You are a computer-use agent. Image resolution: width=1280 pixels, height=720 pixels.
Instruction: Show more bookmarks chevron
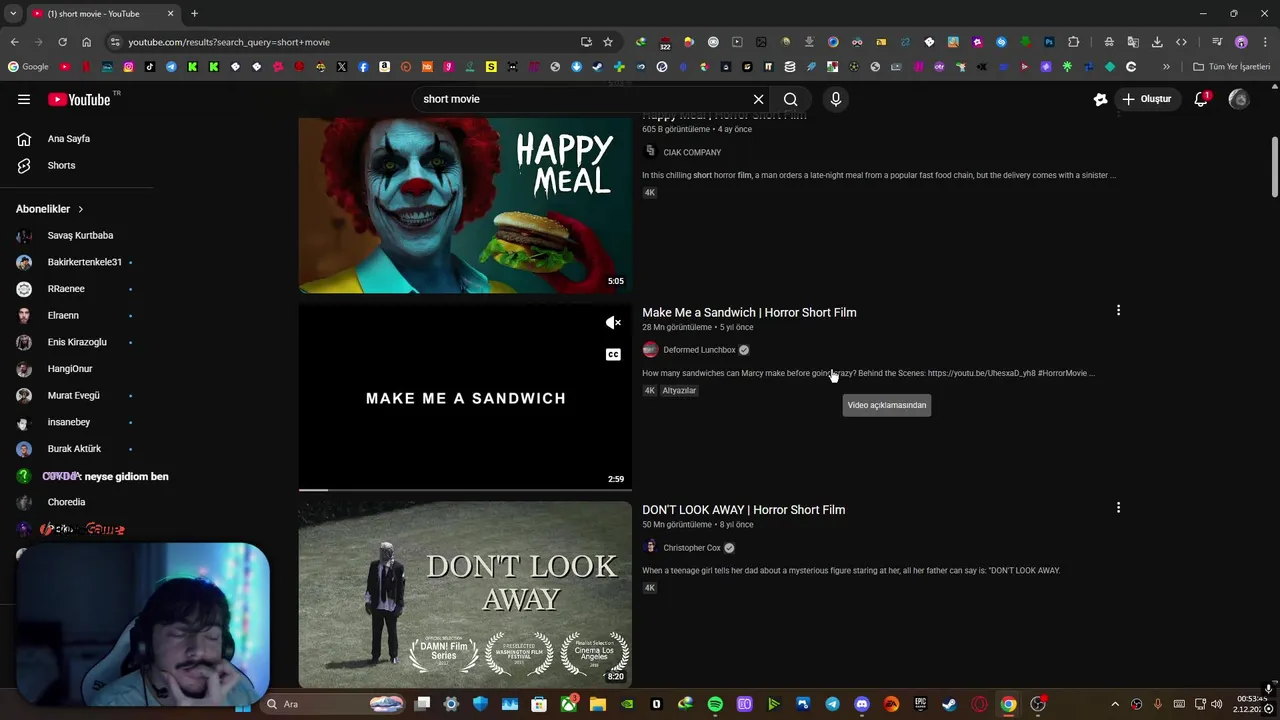coord(1166,67)
